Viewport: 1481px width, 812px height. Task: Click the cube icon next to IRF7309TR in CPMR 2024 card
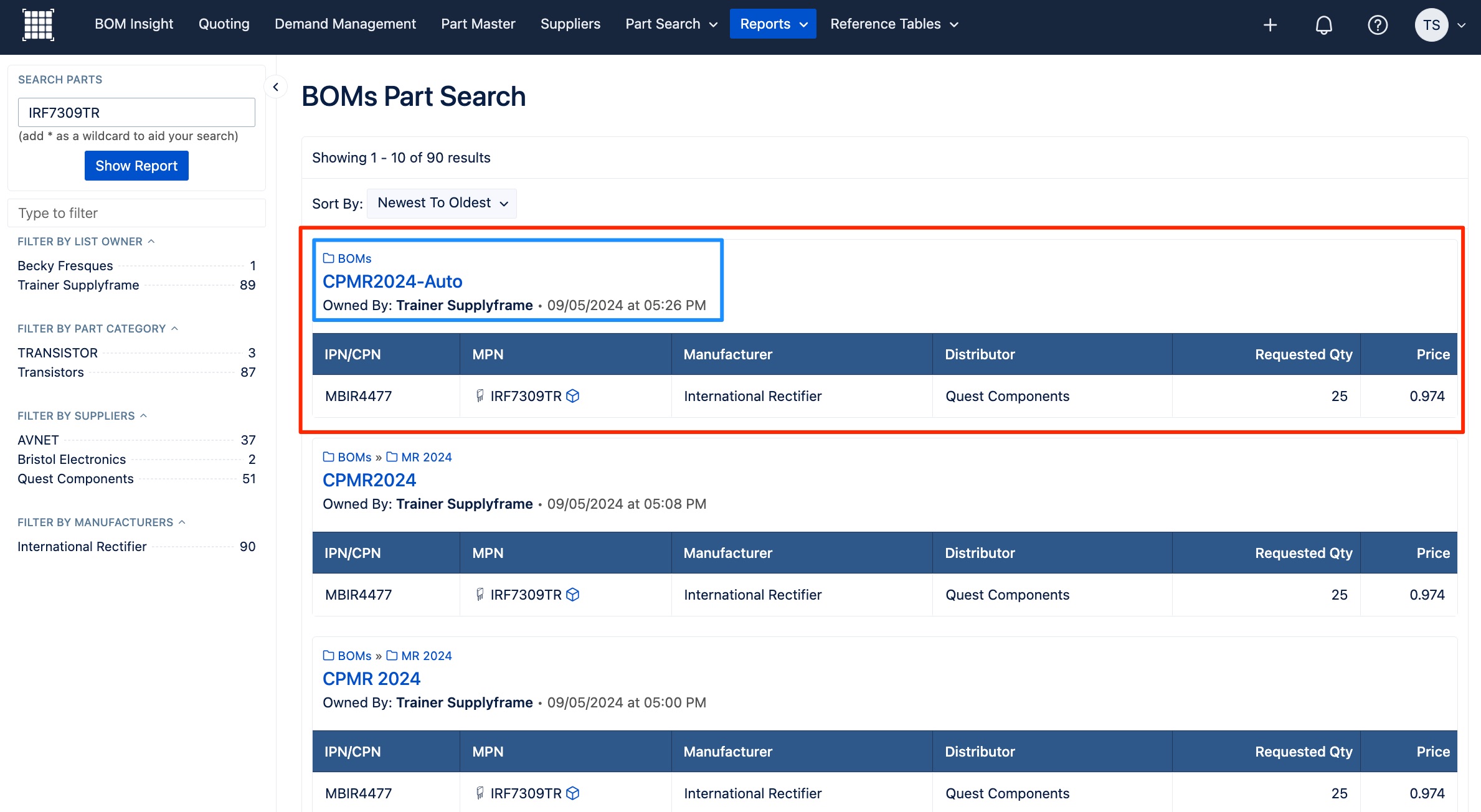pyautogui.click(x=572, y=793)
